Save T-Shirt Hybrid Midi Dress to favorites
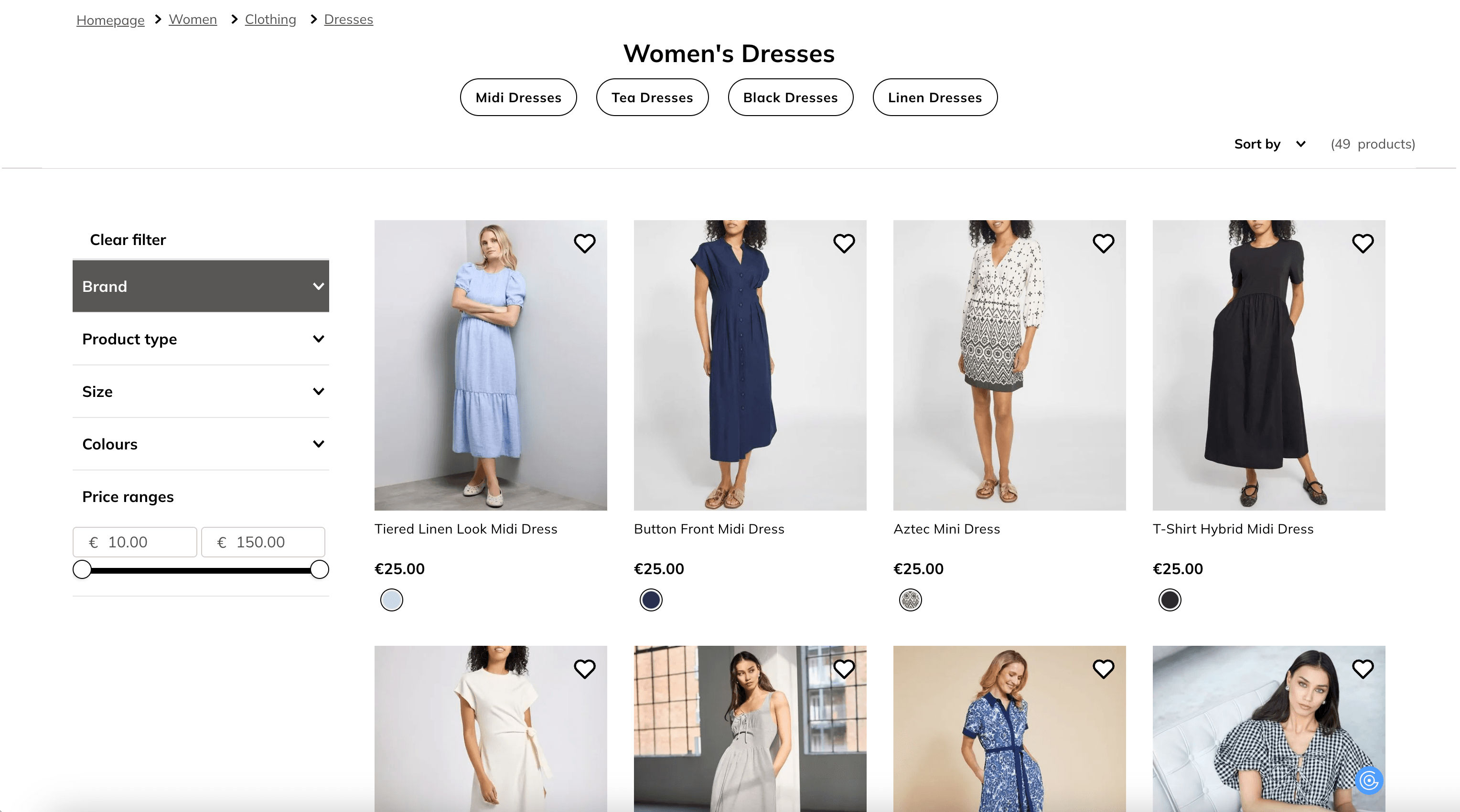This screenshot has height=812, width=1460. 1363,244
